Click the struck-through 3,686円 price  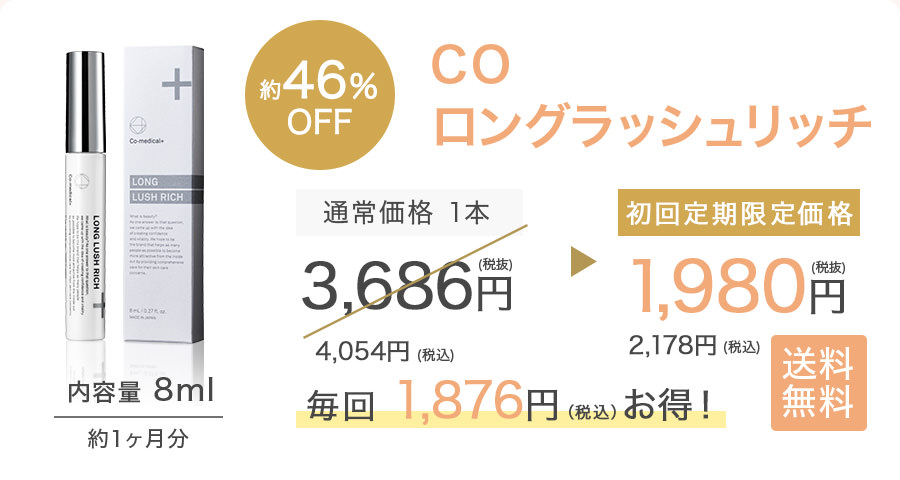(x=407, y=284)
